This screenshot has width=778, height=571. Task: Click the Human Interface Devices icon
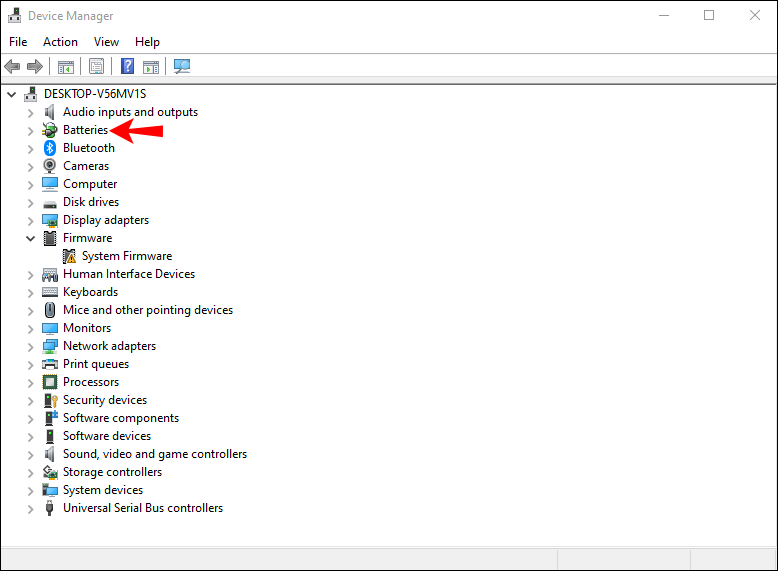(50, 274)
